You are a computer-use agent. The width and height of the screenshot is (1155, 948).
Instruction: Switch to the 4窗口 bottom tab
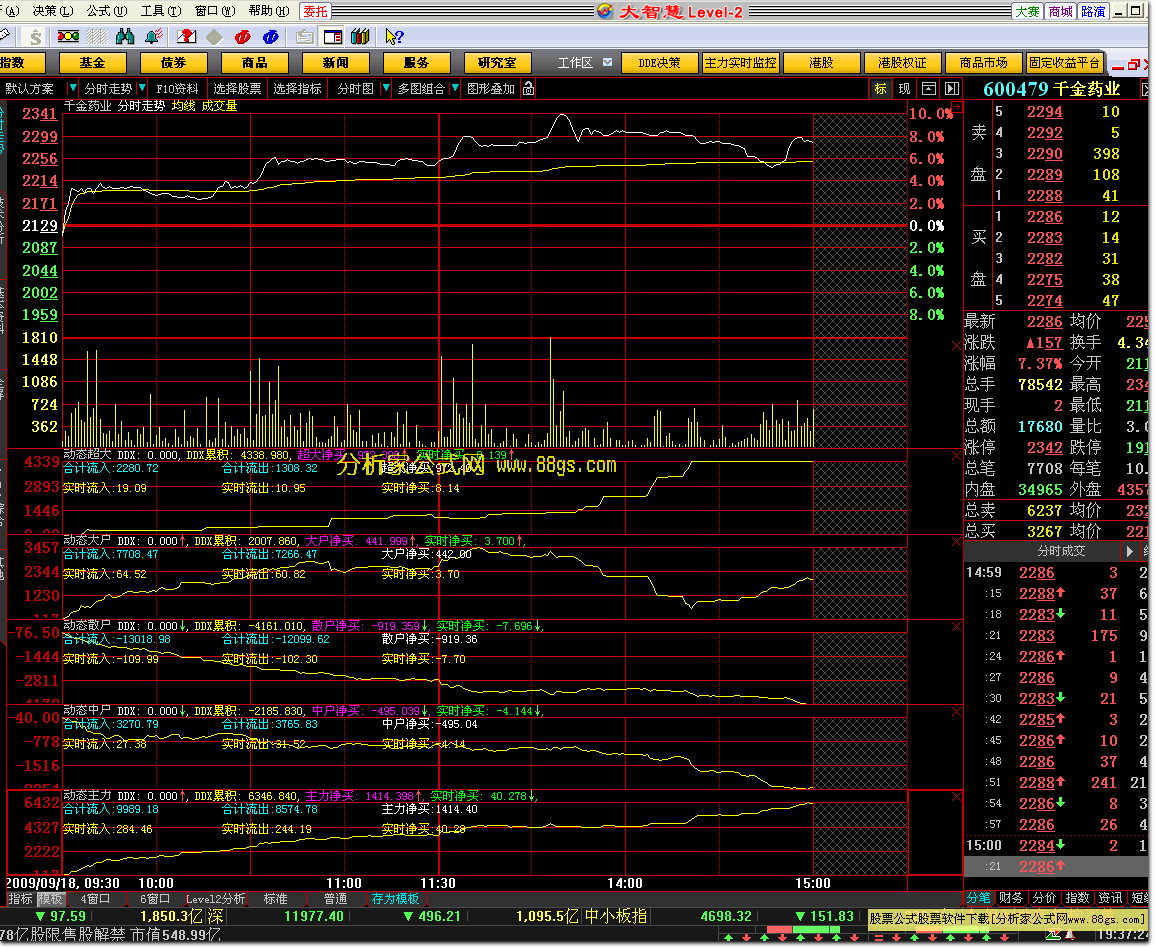tap(95, 899)
